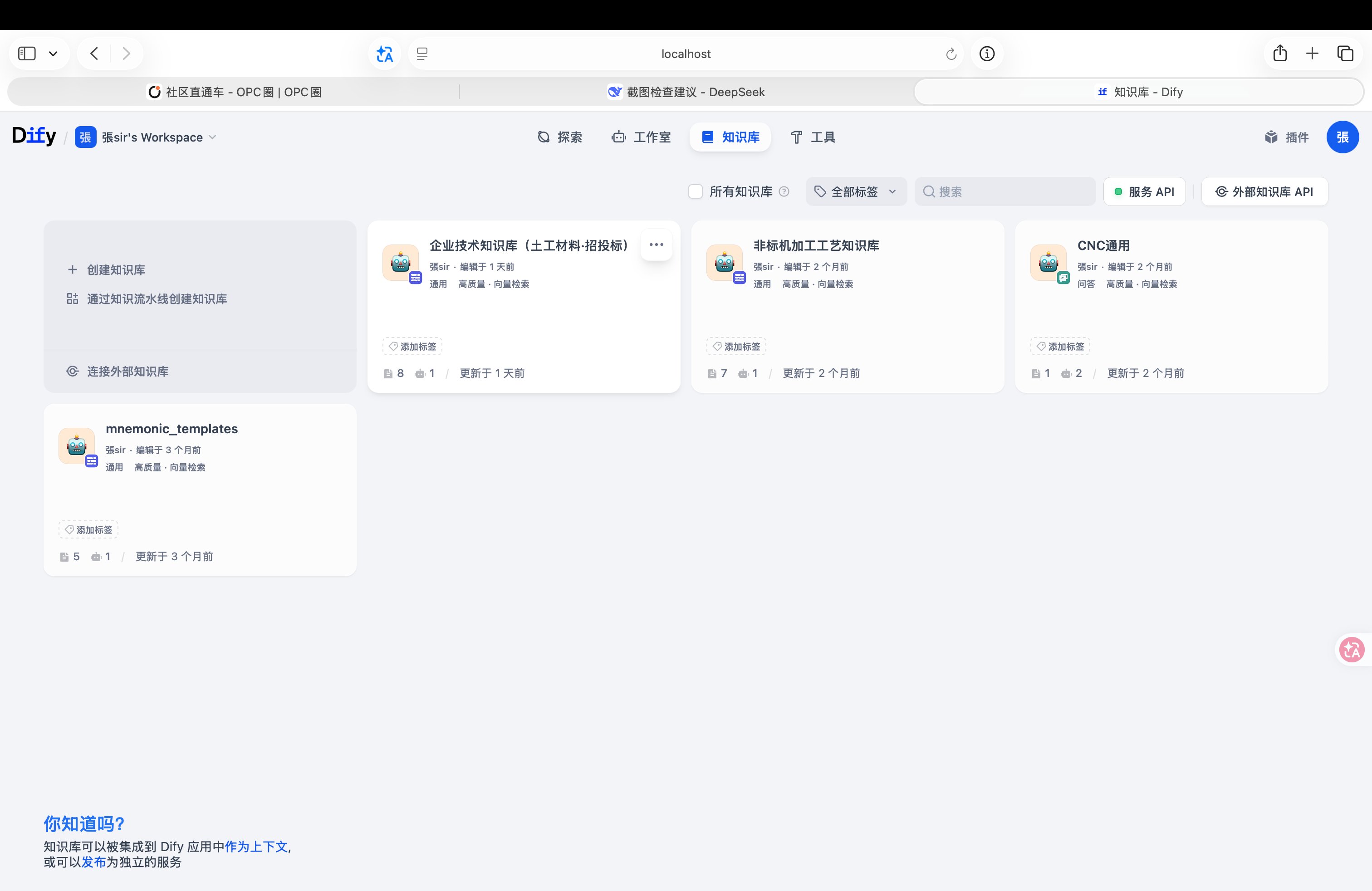Open the Safari share icon
Viewport: 1372px width, 891px height.
click(x=1280, y=53)
